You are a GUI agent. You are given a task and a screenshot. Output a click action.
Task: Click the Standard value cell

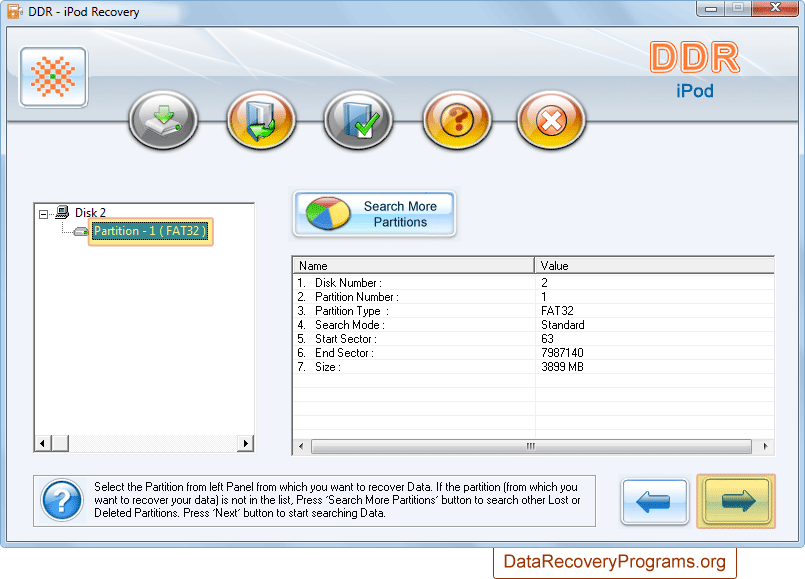563,325
